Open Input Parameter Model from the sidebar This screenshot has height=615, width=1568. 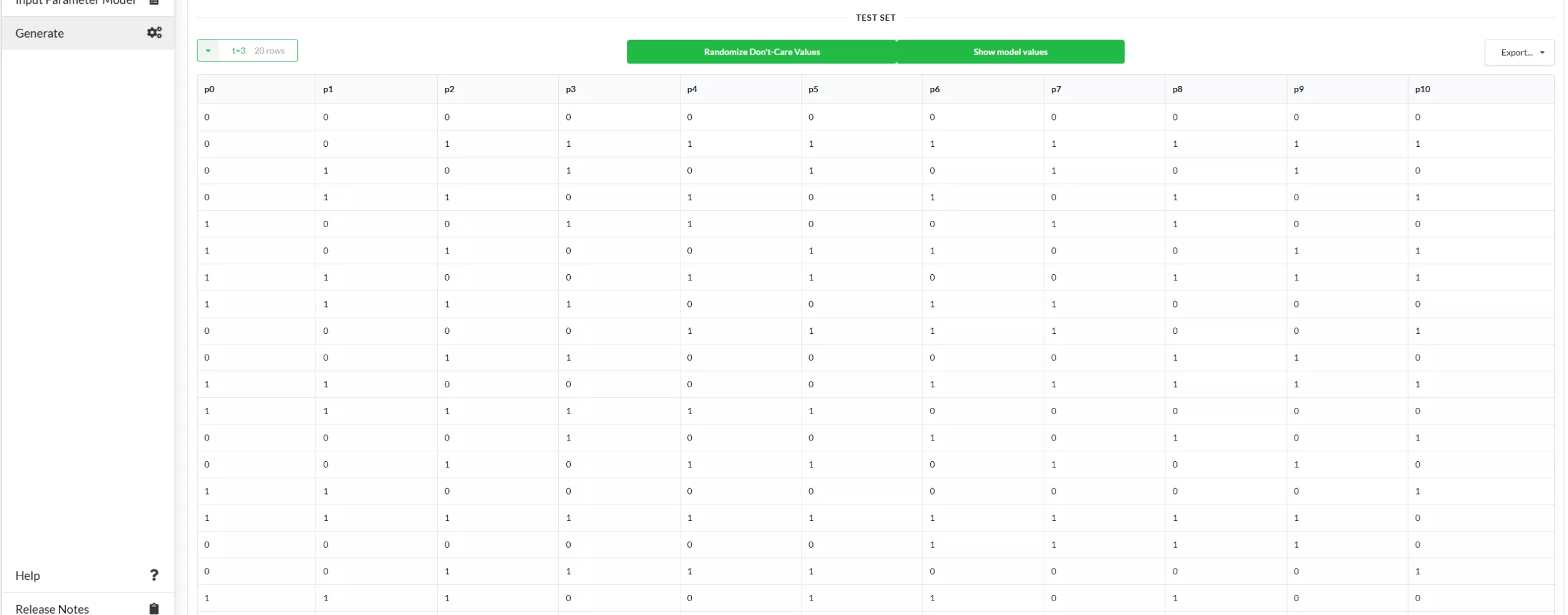[x=75, y=3]
